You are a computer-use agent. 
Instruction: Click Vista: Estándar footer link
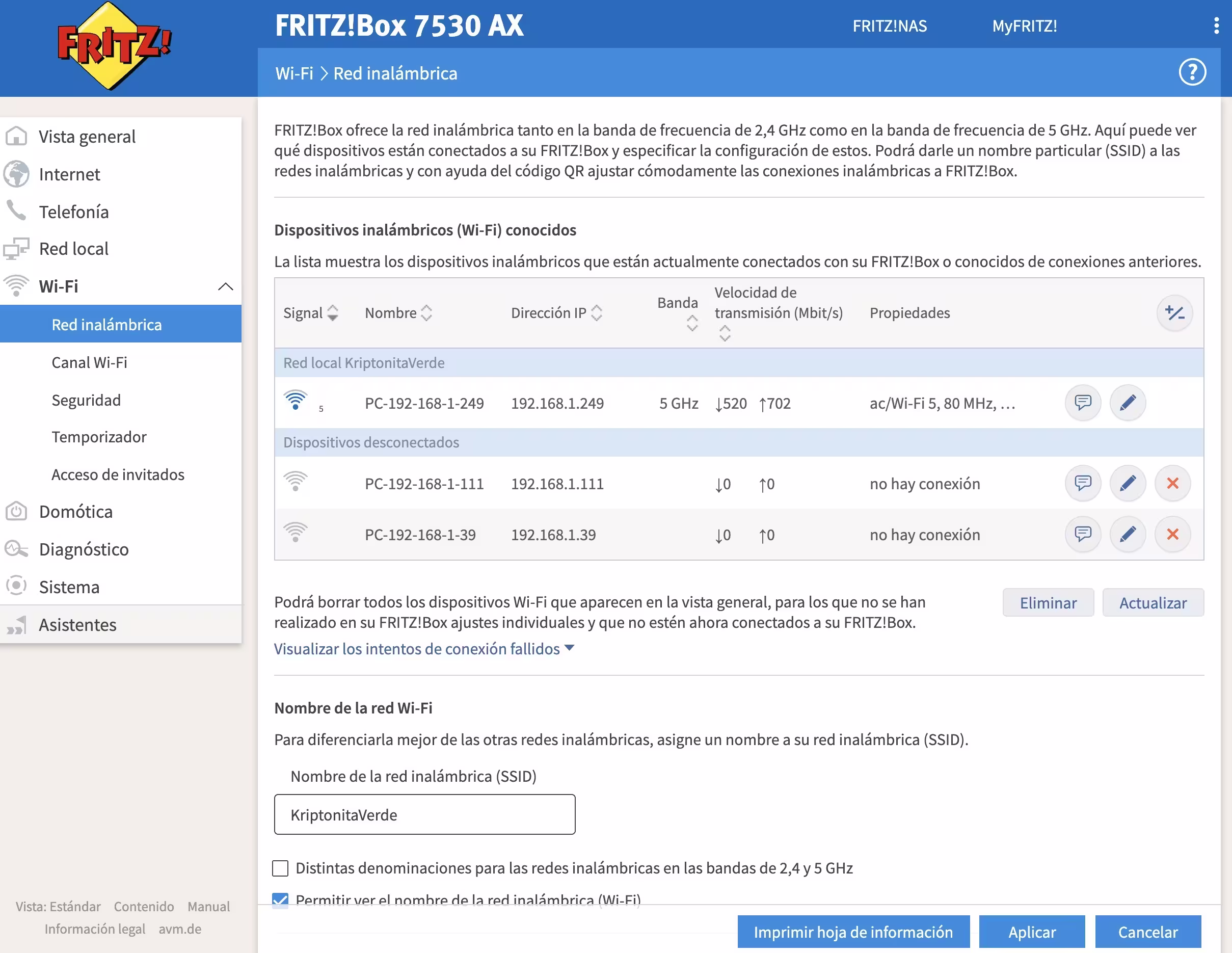(58, 906)
